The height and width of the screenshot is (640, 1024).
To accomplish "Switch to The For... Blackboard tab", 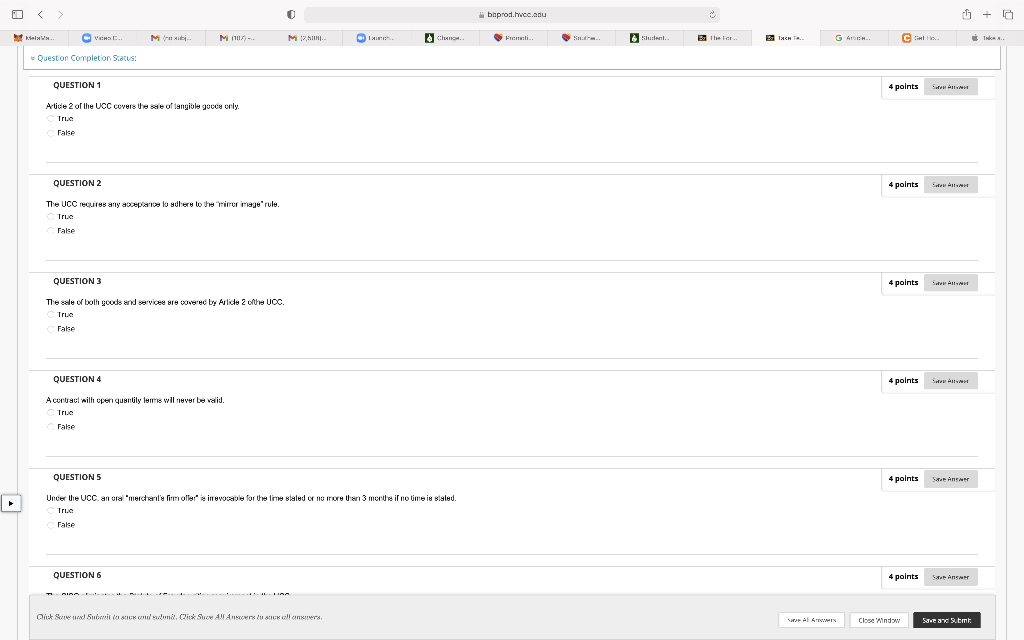I will [x=718, y=38].
